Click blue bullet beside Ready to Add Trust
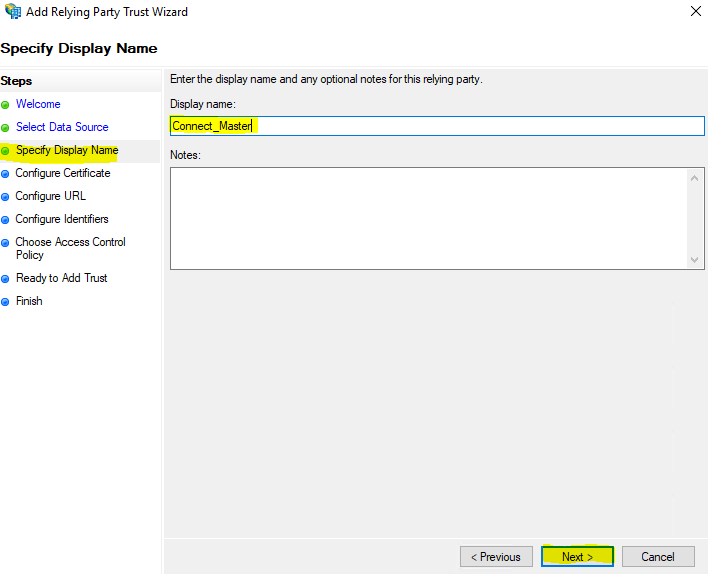The width and height of the screenshot is (708, 574). point(5,279)
